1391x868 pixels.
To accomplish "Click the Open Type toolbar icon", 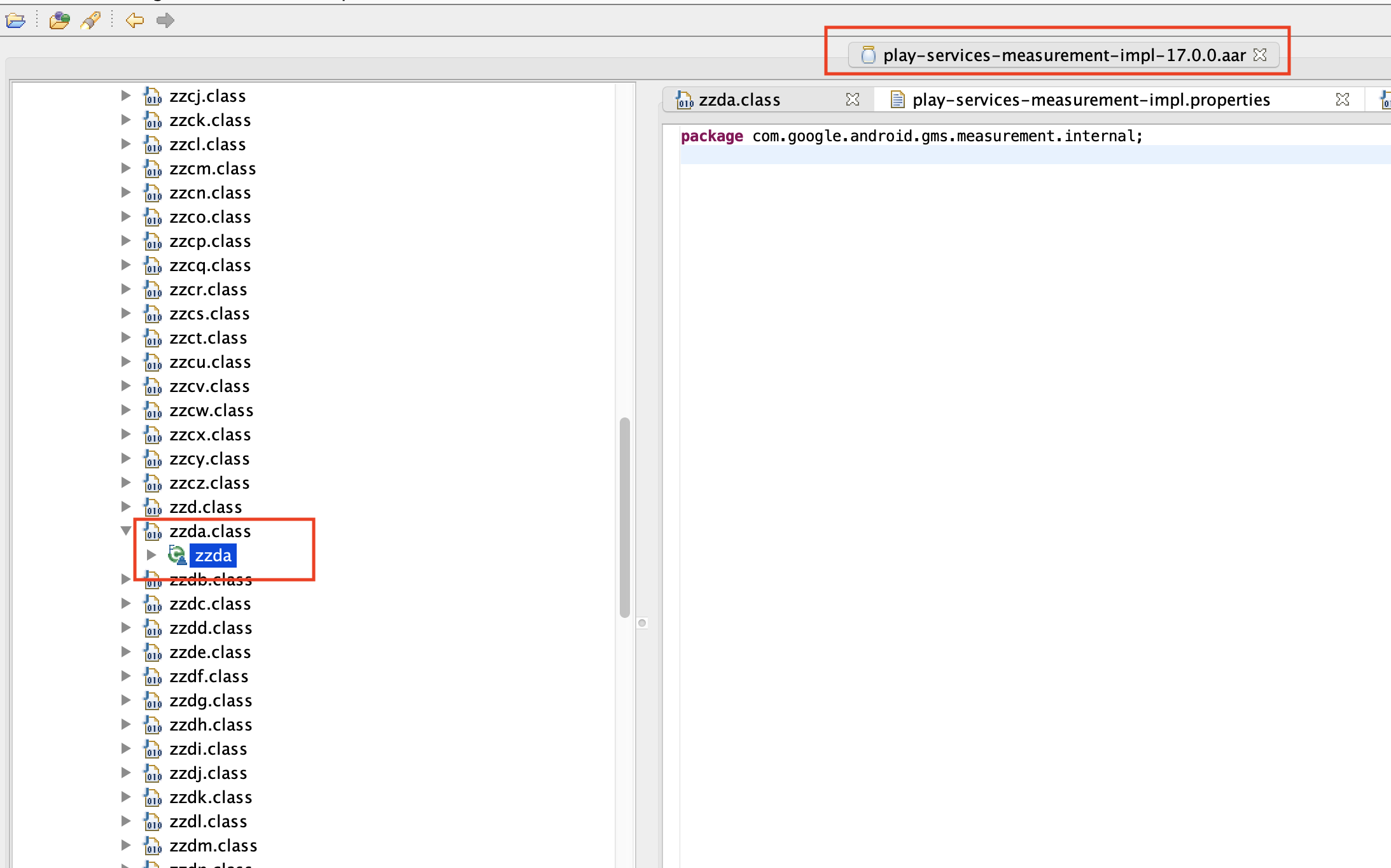I will (59, 20).
